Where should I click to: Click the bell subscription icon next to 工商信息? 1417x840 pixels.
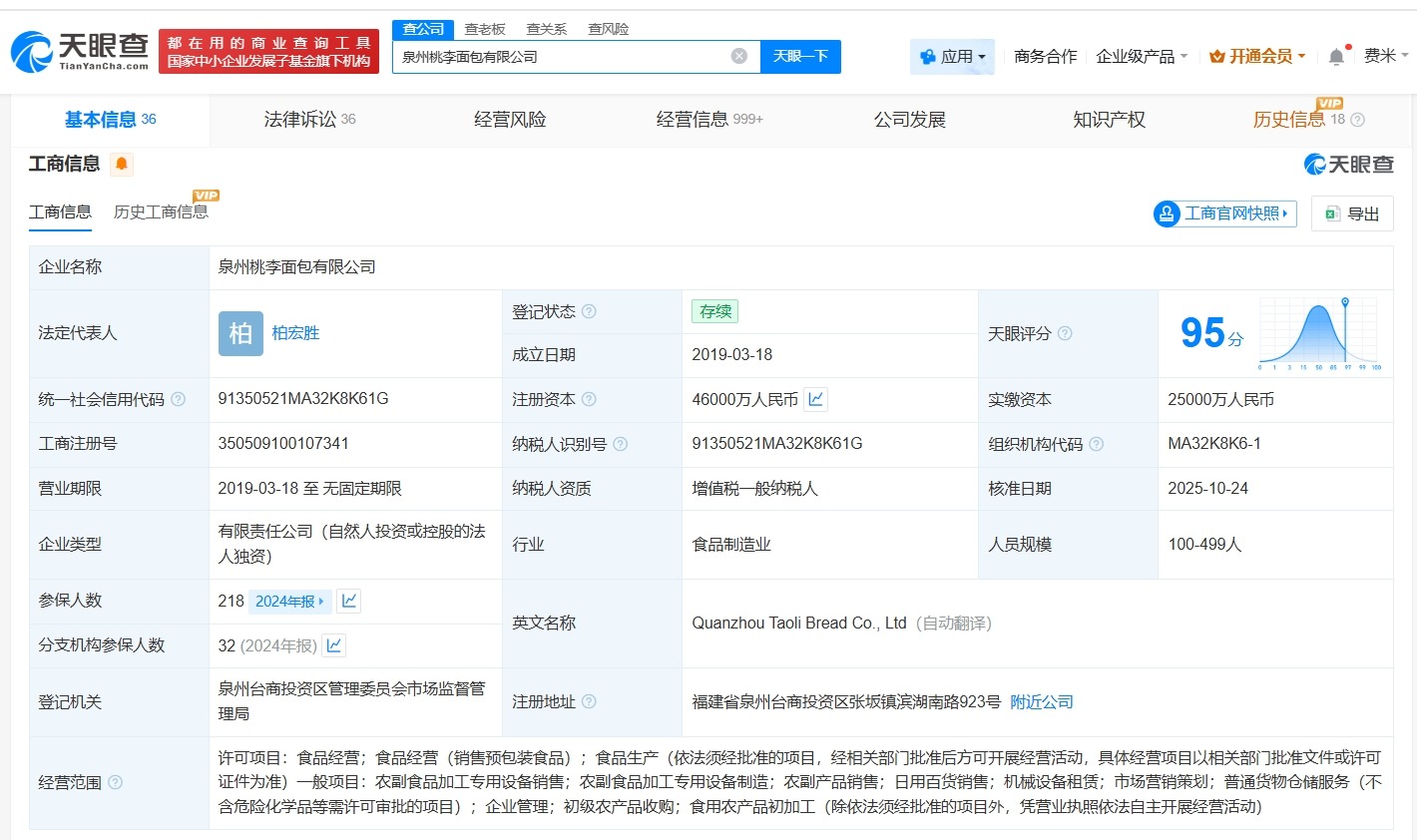click(x=121, y=164)
